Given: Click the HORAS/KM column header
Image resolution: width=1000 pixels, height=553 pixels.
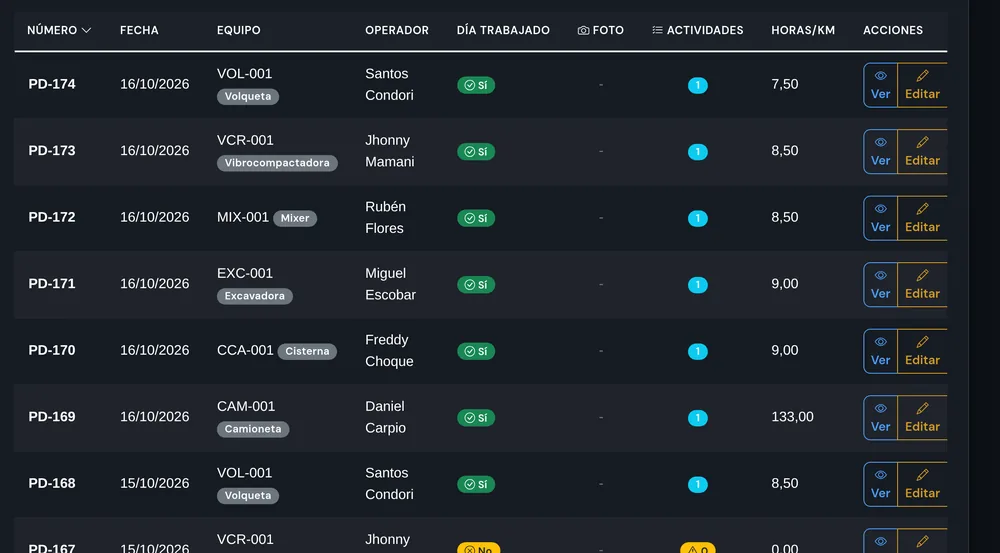Looking at the screenshot, I should (803, 30).
